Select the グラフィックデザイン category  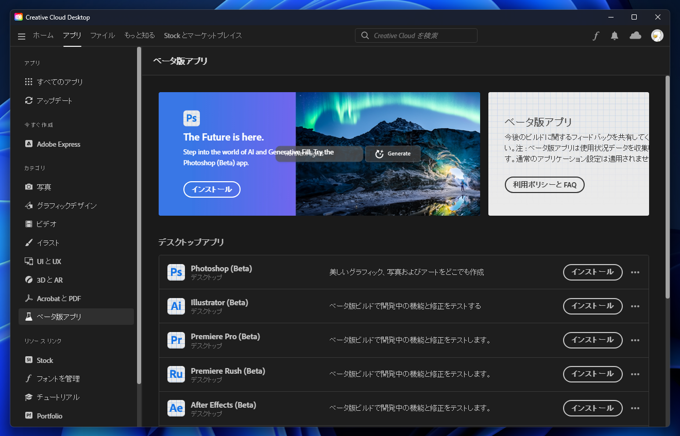coord(76,206)
